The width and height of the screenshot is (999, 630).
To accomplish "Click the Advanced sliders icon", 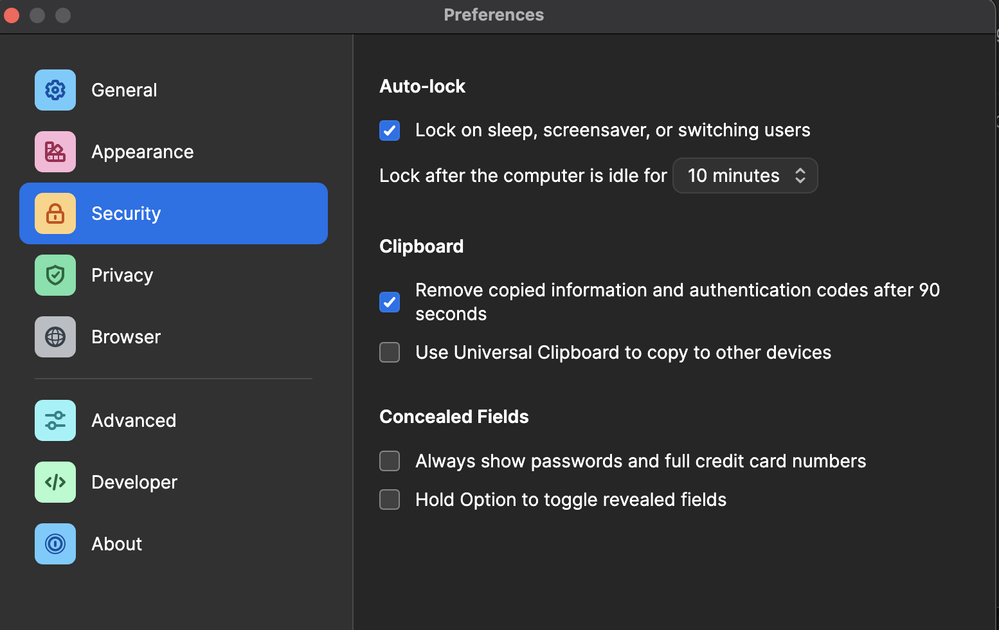I will click(x=55, y=421).
